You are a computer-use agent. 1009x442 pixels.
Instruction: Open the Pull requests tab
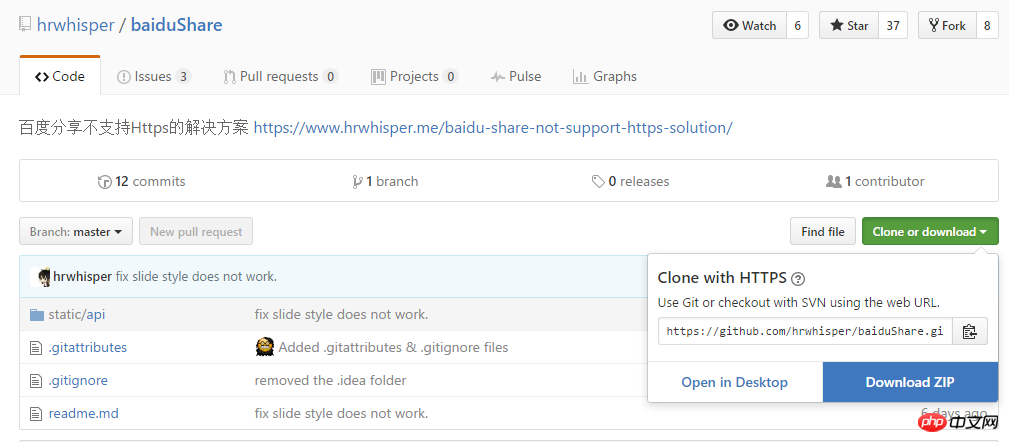click(280, 76)
